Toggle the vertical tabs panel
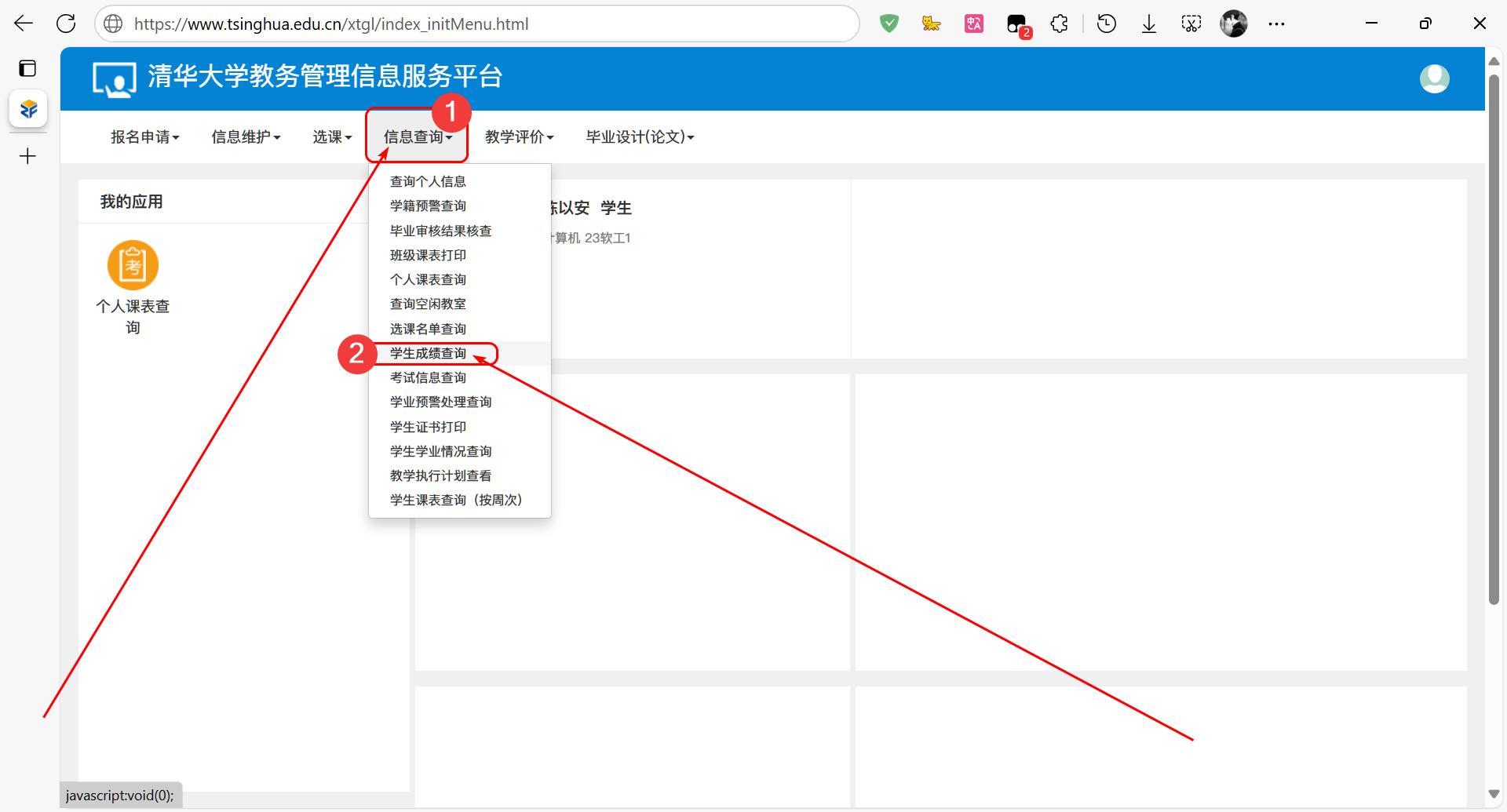Screen dimensions: 1507x812 pyautogui.click(x=27, y=68)
